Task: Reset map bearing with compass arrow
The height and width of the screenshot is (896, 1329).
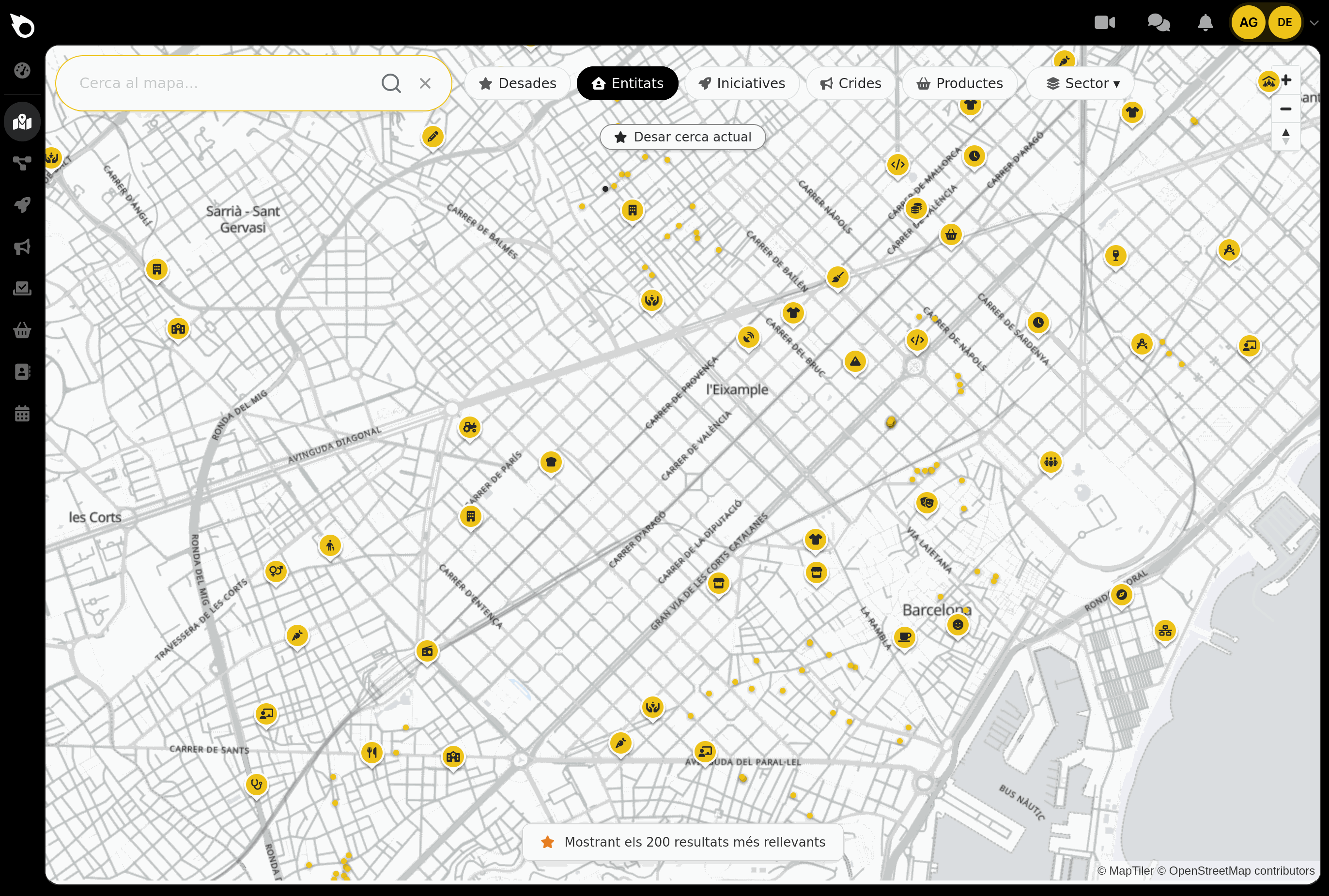Action: [1286, 137]
